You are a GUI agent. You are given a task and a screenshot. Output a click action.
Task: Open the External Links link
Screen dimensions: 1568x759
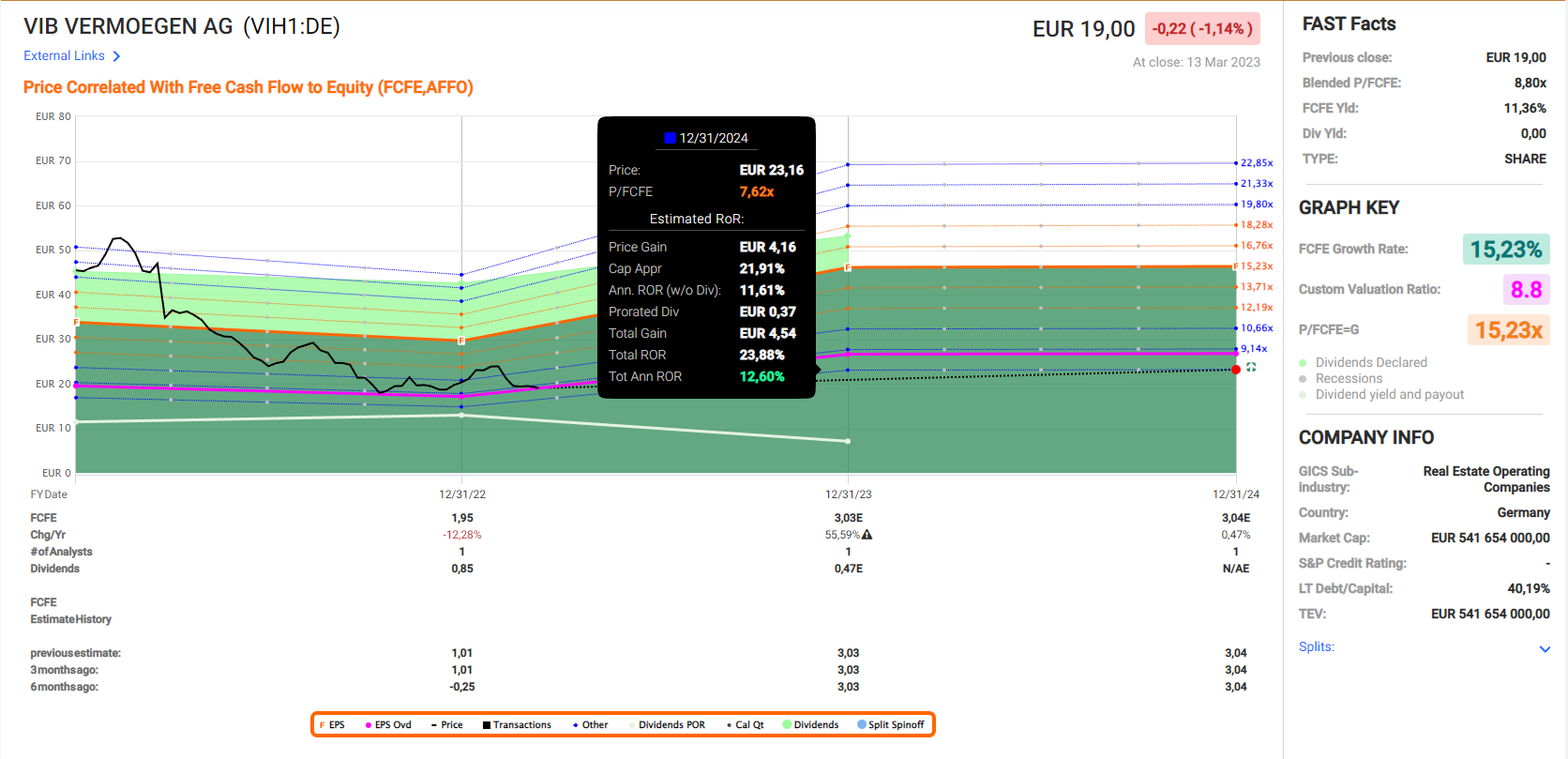[x=64, y=56]
